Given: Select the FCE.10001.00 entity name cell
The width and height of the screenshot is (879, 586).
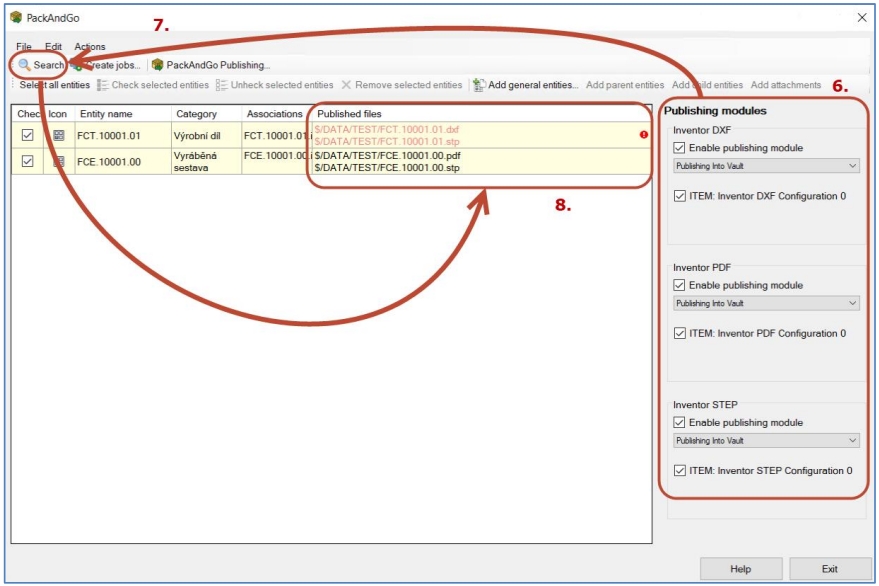Looking at the screenshot, I should click(110, 161).
